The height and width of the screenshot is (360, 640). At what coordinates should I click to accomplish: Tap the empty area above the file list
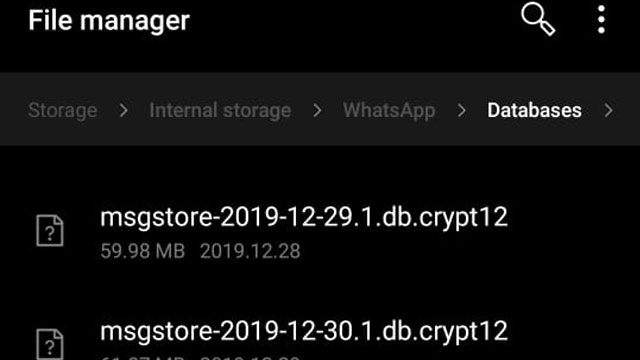320,169
